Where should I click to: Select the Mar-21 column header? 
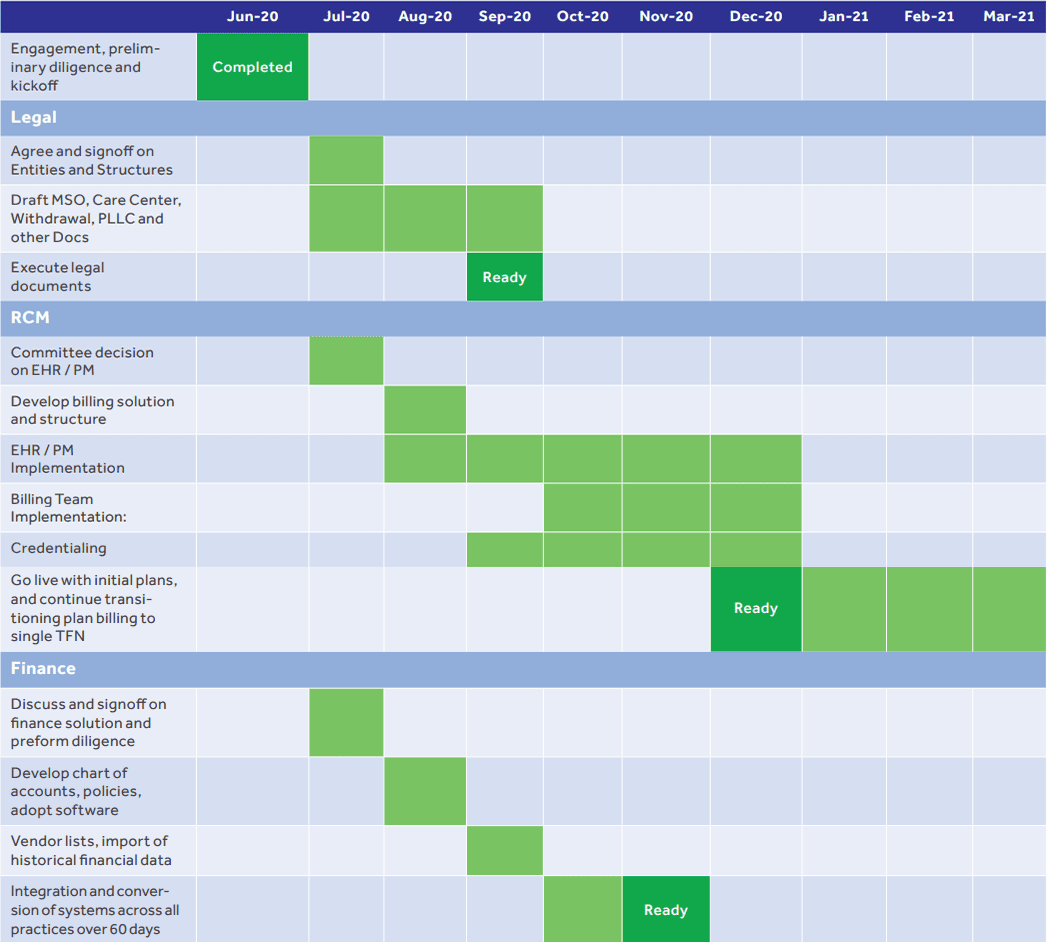1008,16
